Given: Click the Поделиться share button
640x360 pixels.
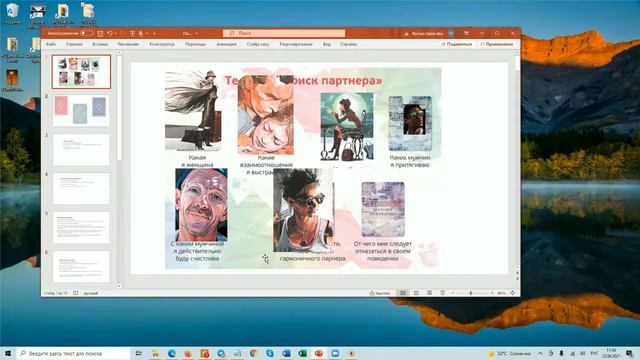Looking at the screenshot, I should [456, 44].
